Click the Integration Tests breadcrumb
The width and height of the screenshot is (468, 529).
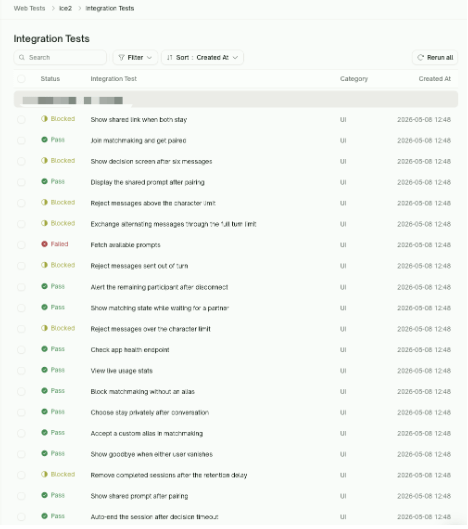pos(110,8)
